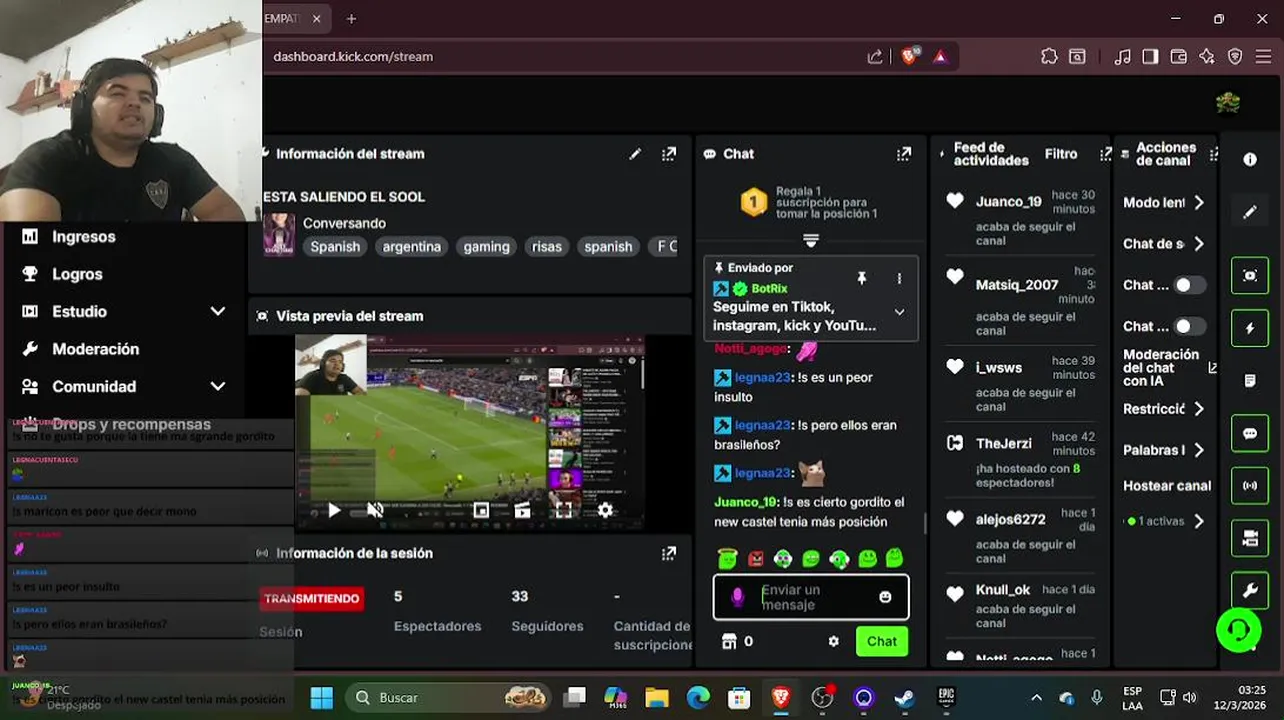Screen dimensions: 1284x720
Task: Open chat settings gear icon
Action: pos(834,642)
